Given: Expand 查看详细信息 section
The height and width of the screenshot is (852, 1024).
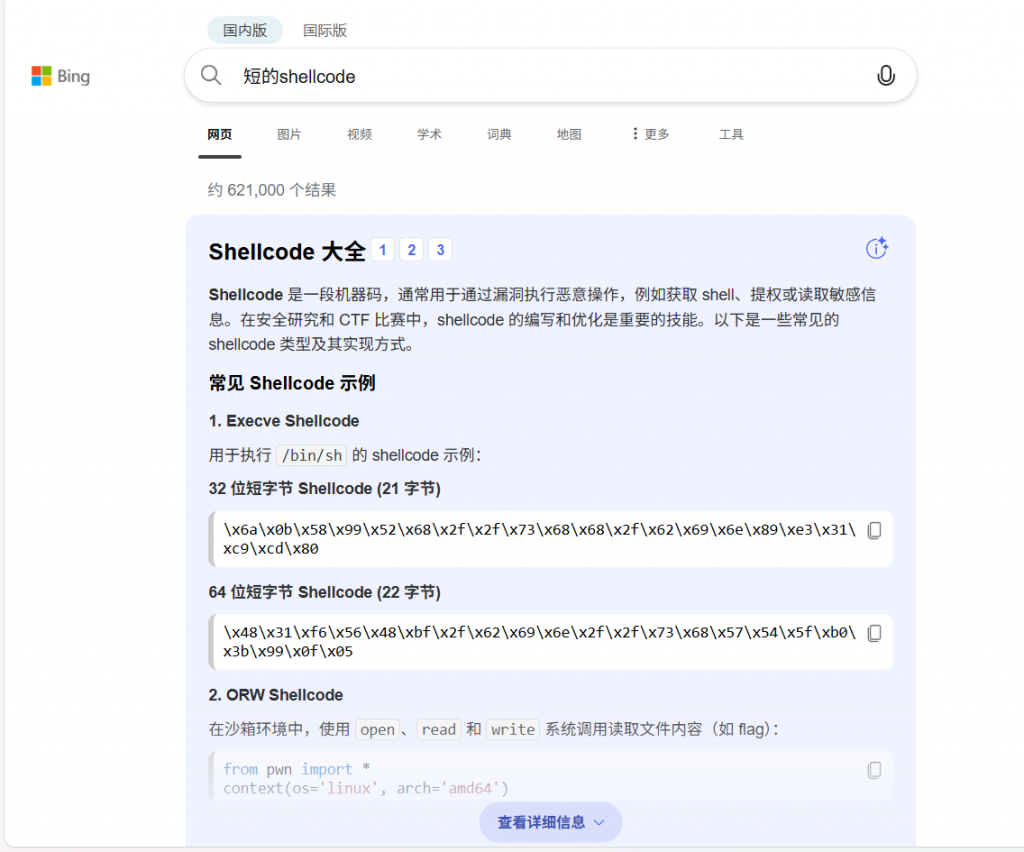Looking at the screenshot, I should click(550, 822).
